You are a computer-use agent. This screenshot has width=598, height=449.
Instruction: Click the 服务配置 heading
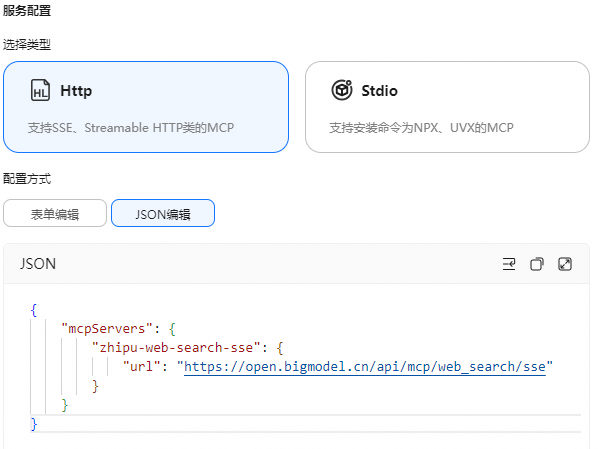27,10
